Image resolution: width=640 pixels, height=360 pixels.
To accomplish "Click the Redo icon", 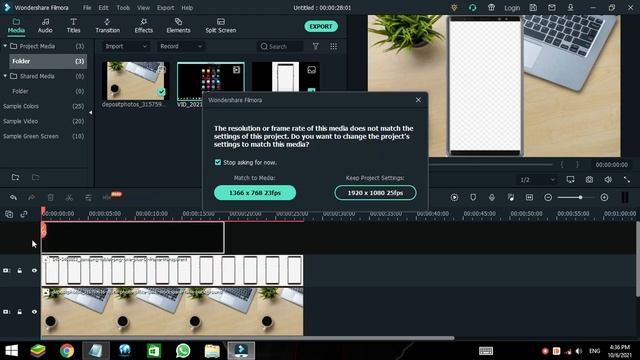I will coord(31,198).
